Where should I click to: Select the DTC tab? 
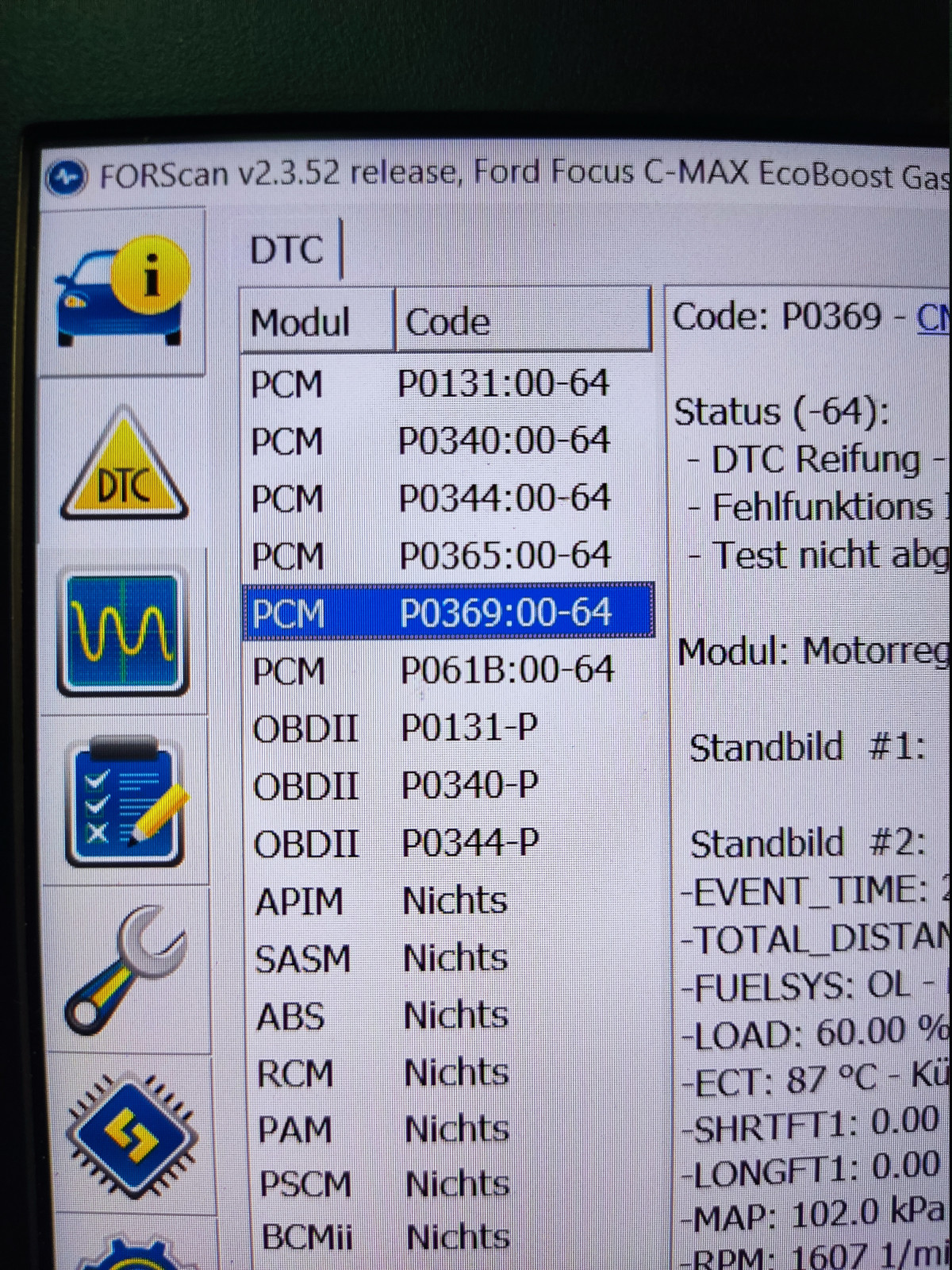pos(286,250)
